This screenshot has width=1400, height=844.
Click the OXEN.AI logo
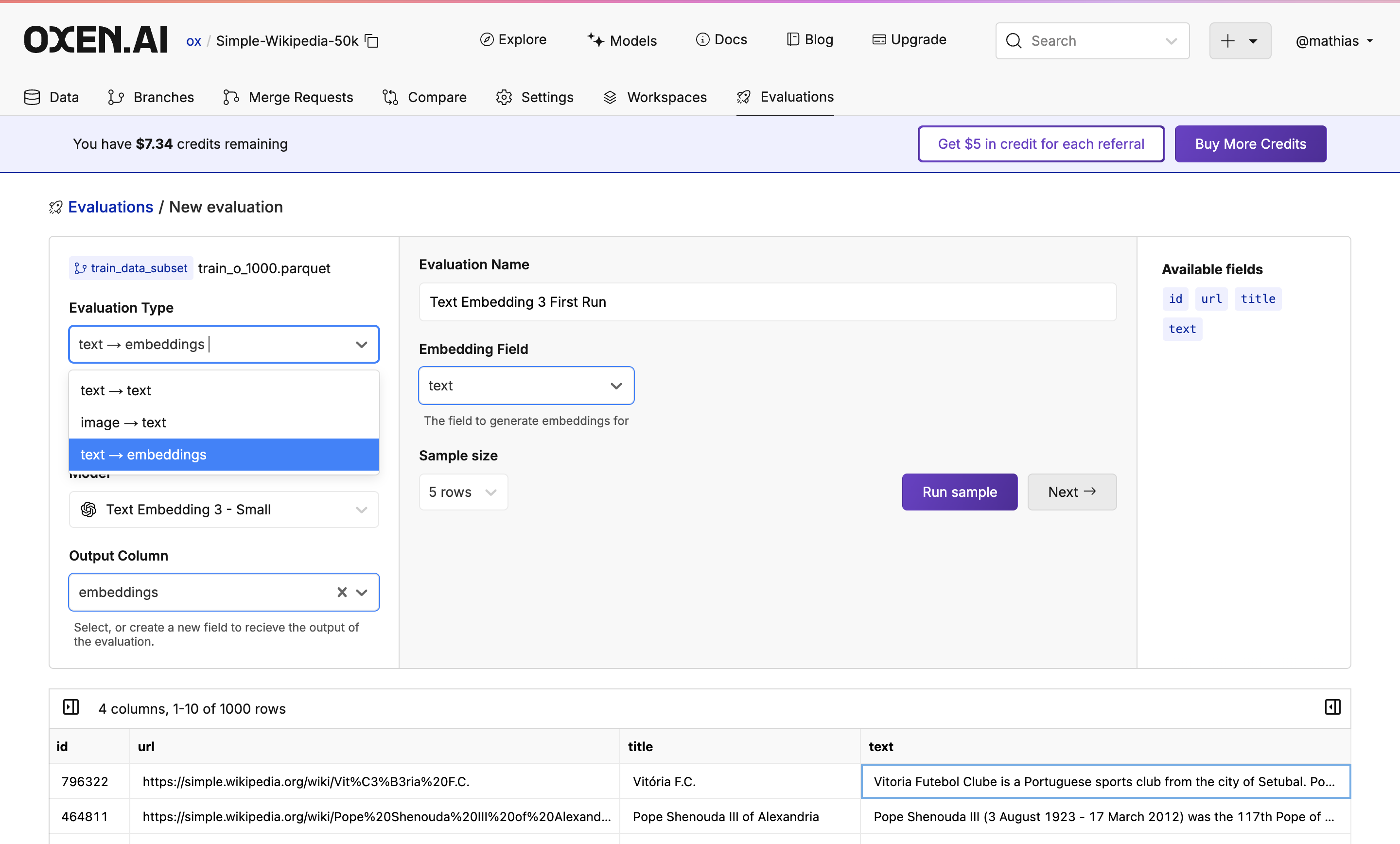coord(95,40)
